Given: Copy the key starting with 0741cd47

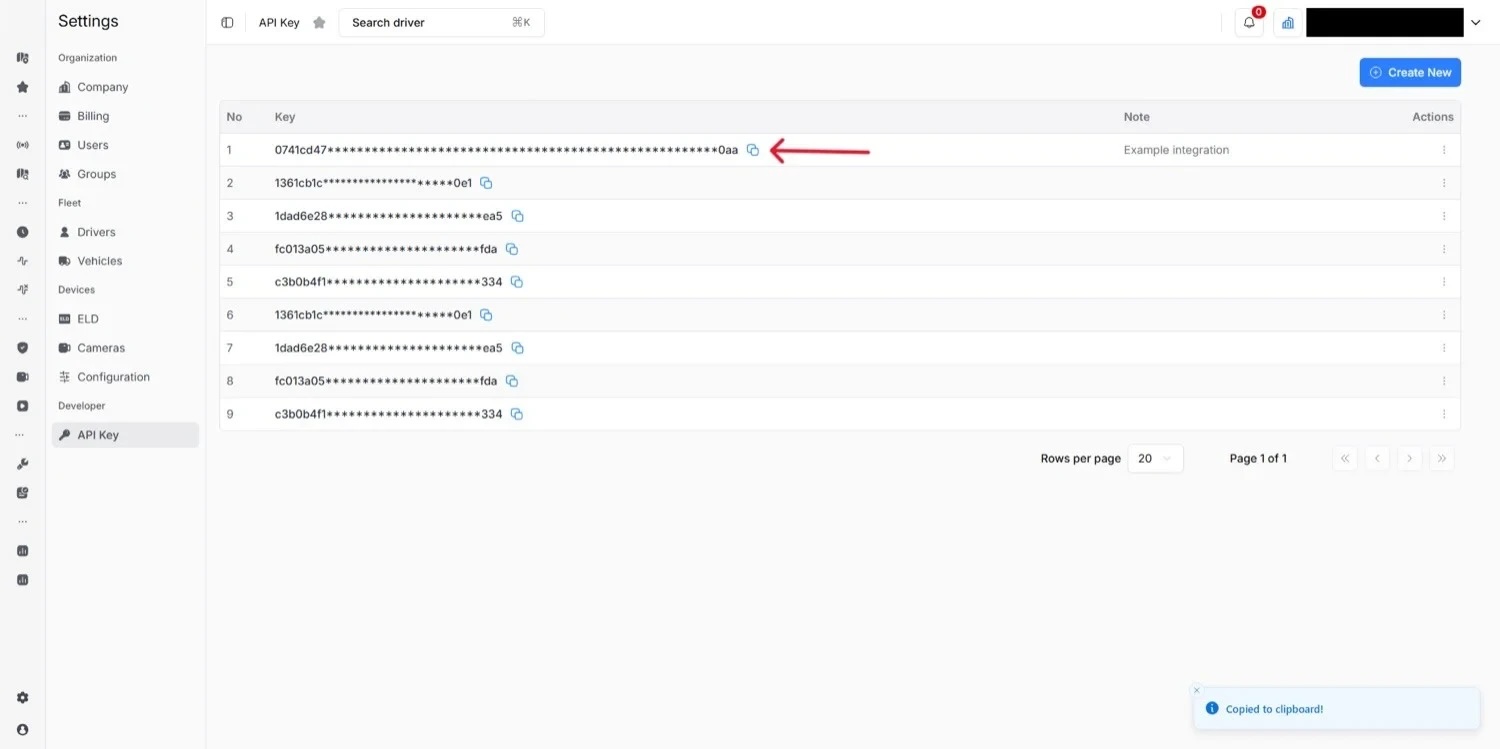Looking at the screenshot, I should pyautogui.click(x=753, y=150).
